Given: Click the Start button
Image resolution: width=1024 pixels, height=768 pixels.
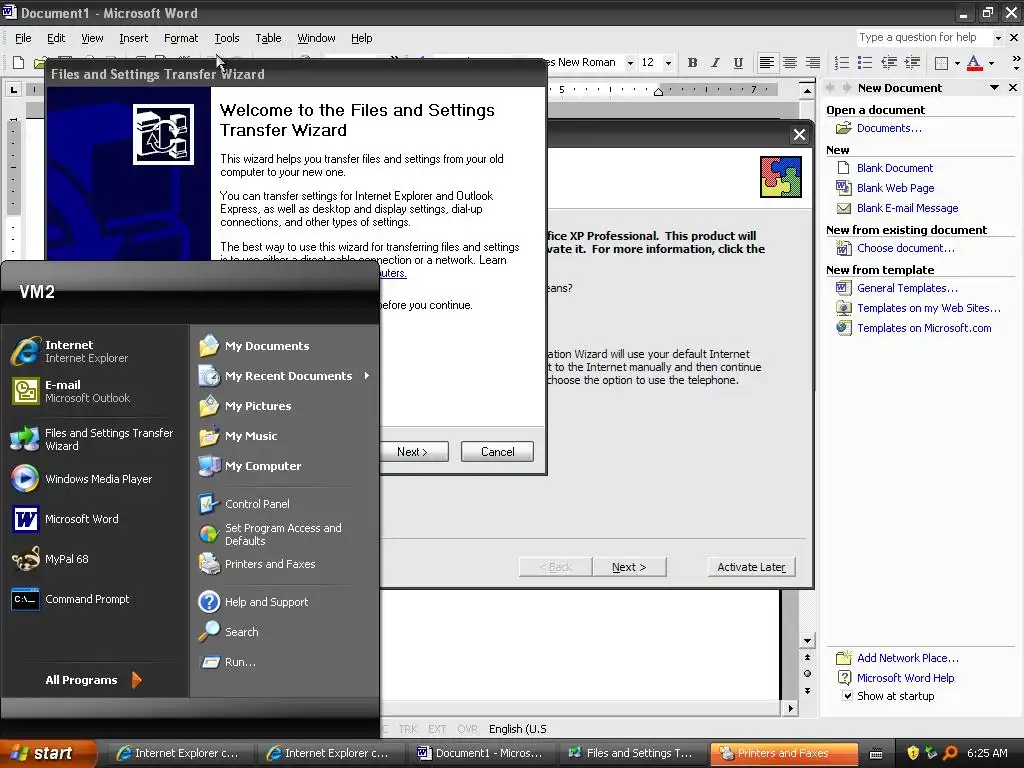Looking at the screenshot, I should pos(47,753).
